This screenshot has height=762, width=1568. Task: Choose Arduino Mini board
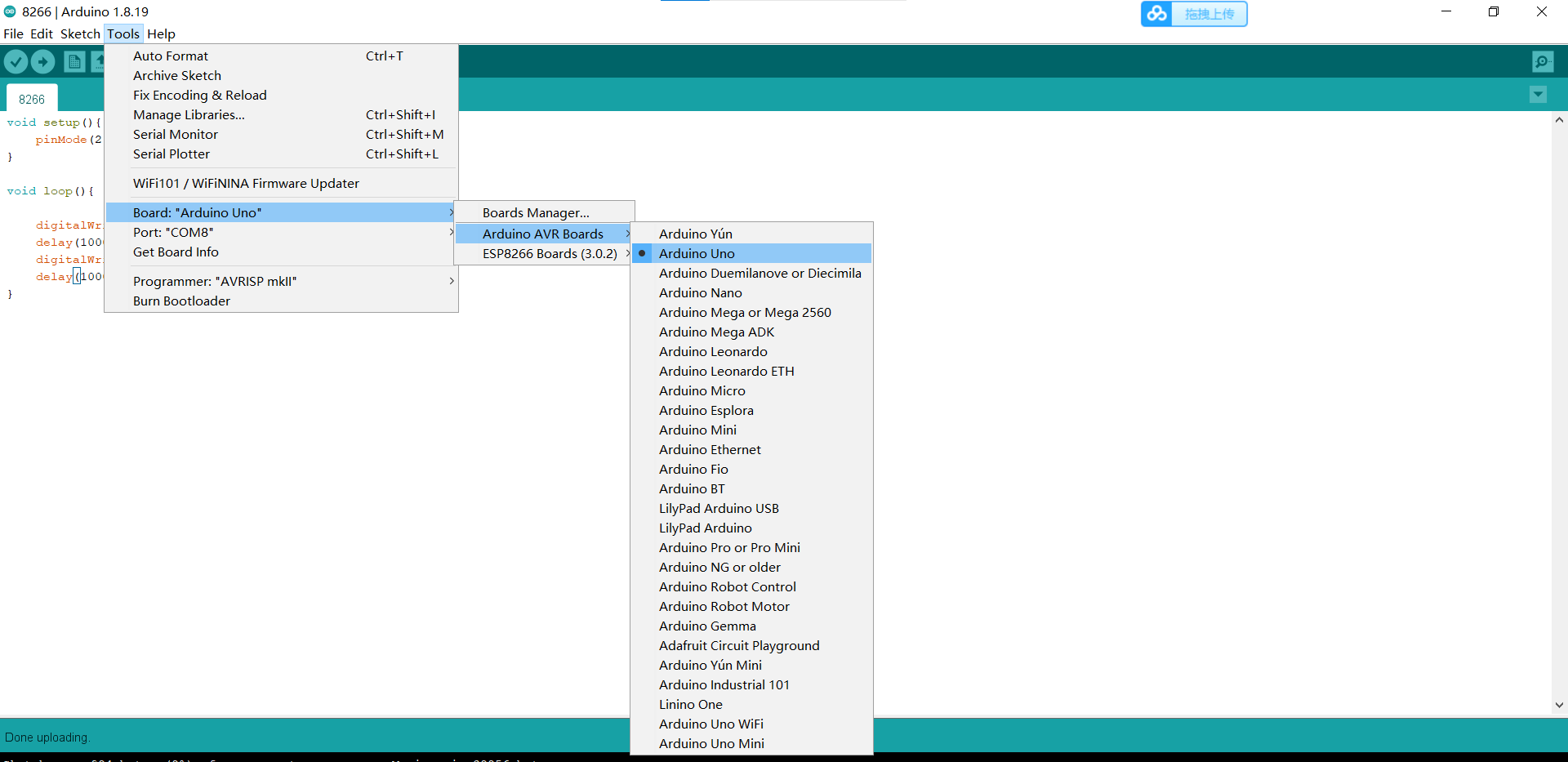click(x=751, y=430)
